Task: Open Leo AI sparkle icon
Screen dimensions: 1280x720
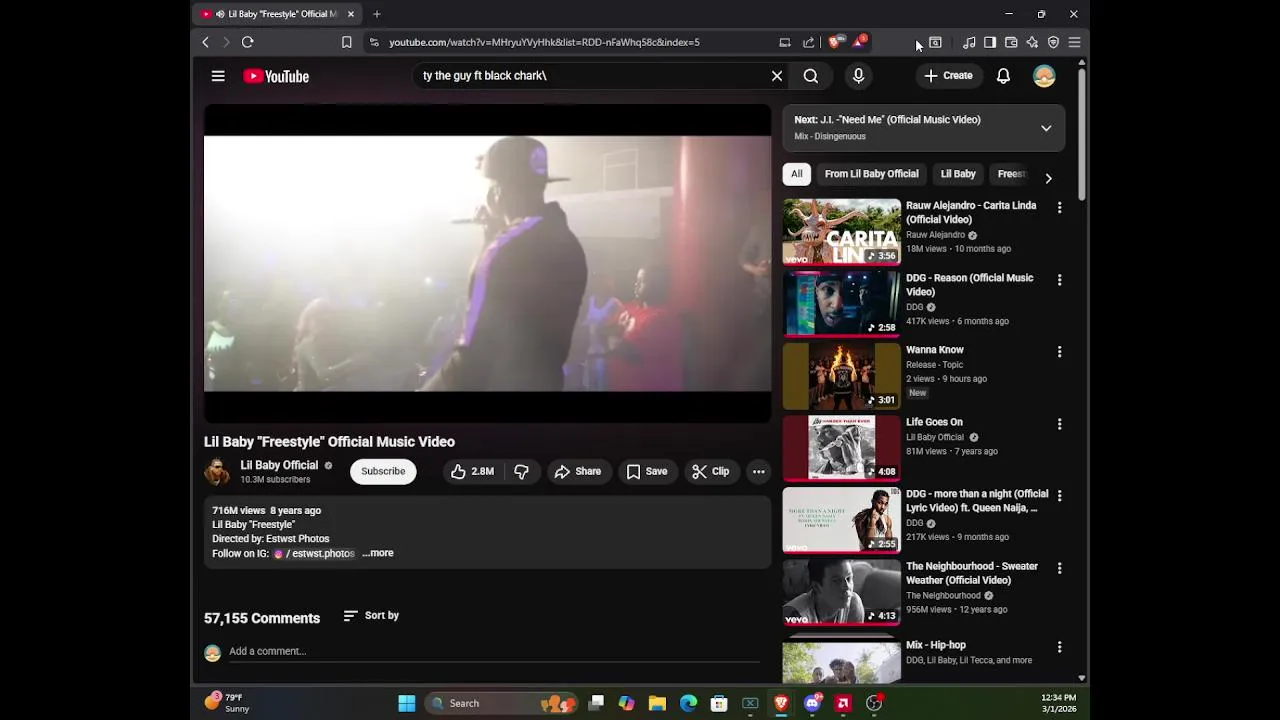Action: pyautogui.click(x=1032, y=42)
